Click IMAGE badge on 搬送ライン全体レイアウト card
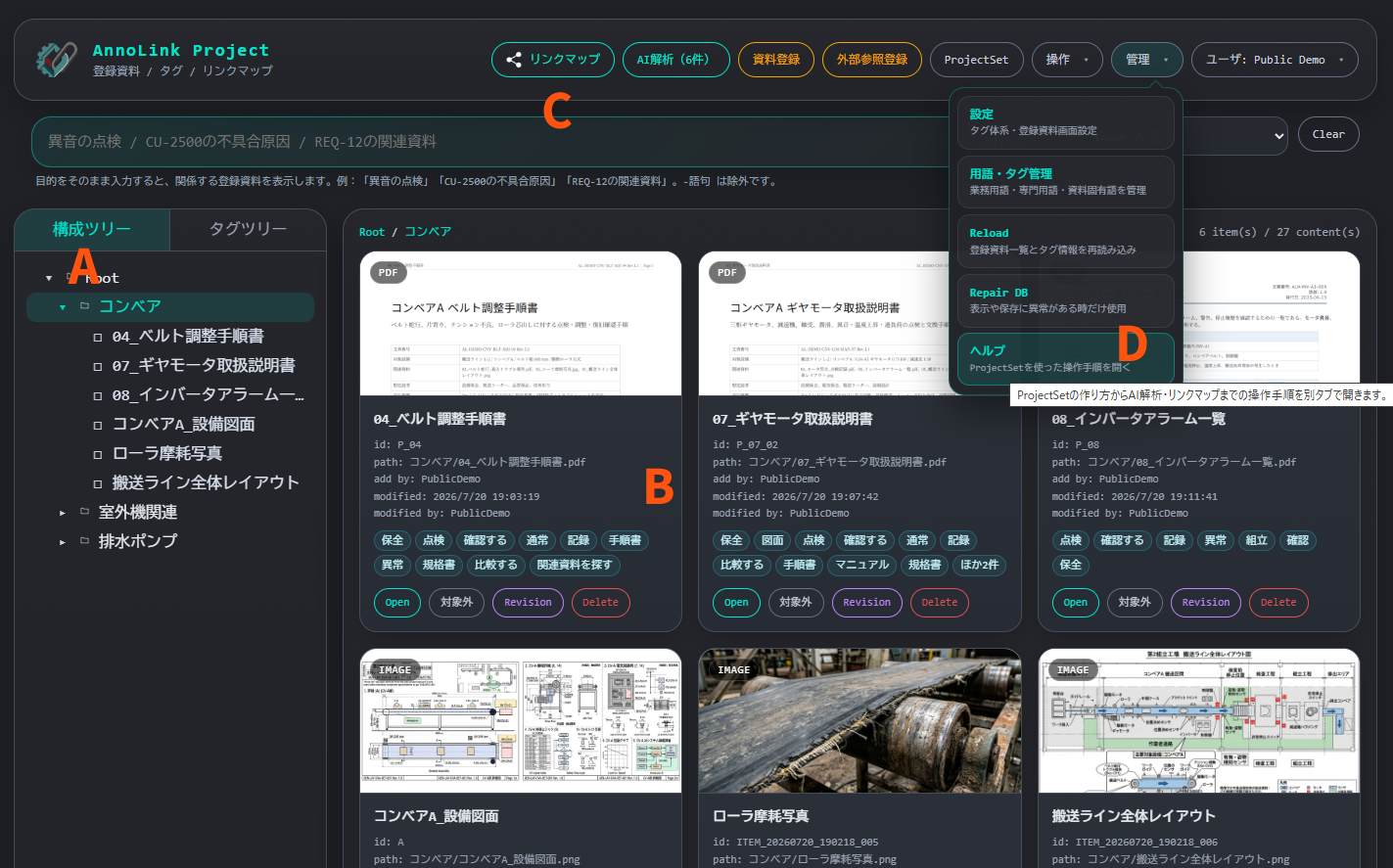This screenshot has height=868, width=1393. point(1073,670)
